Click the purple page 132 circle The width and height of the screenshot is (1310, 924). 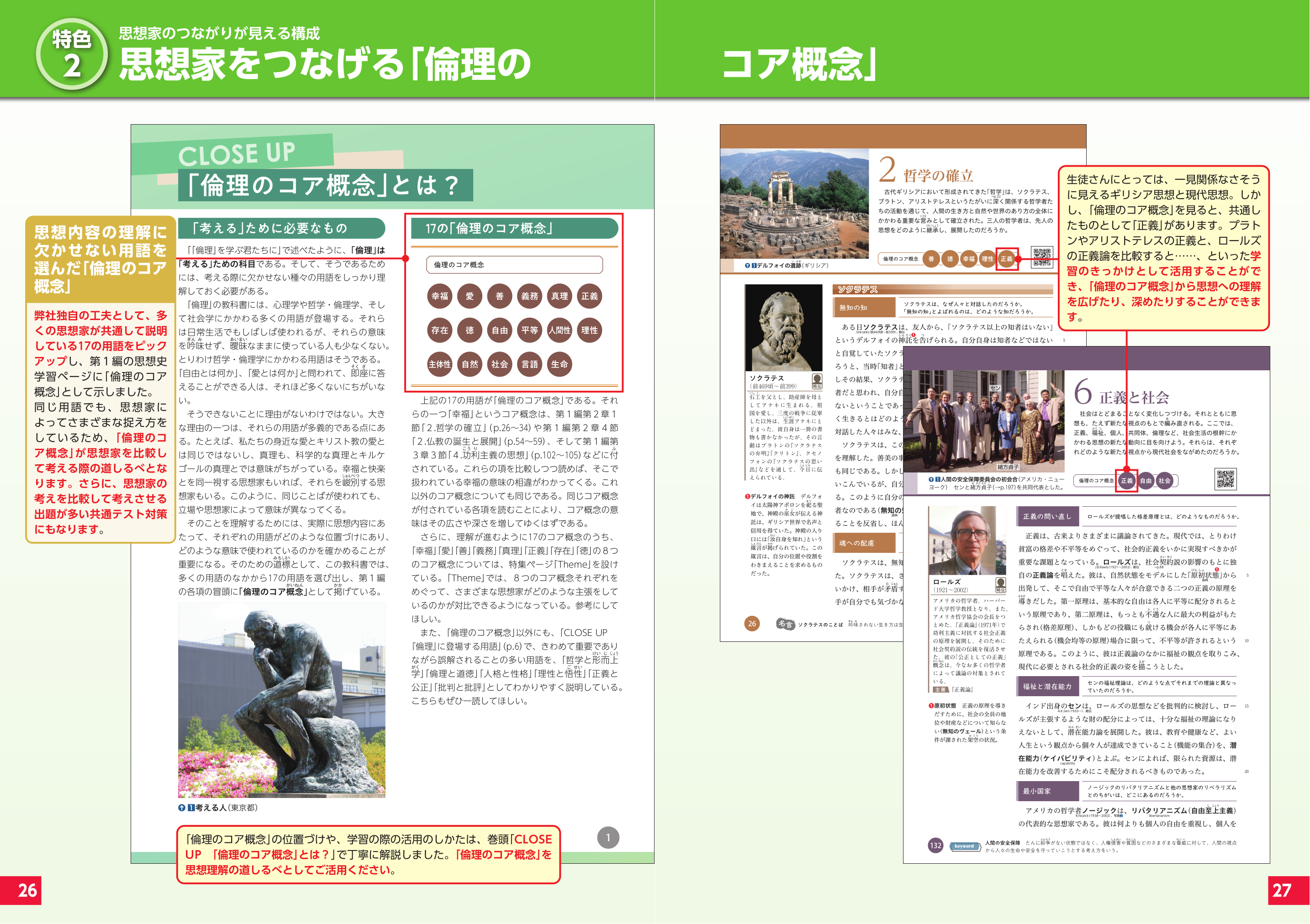936,846
